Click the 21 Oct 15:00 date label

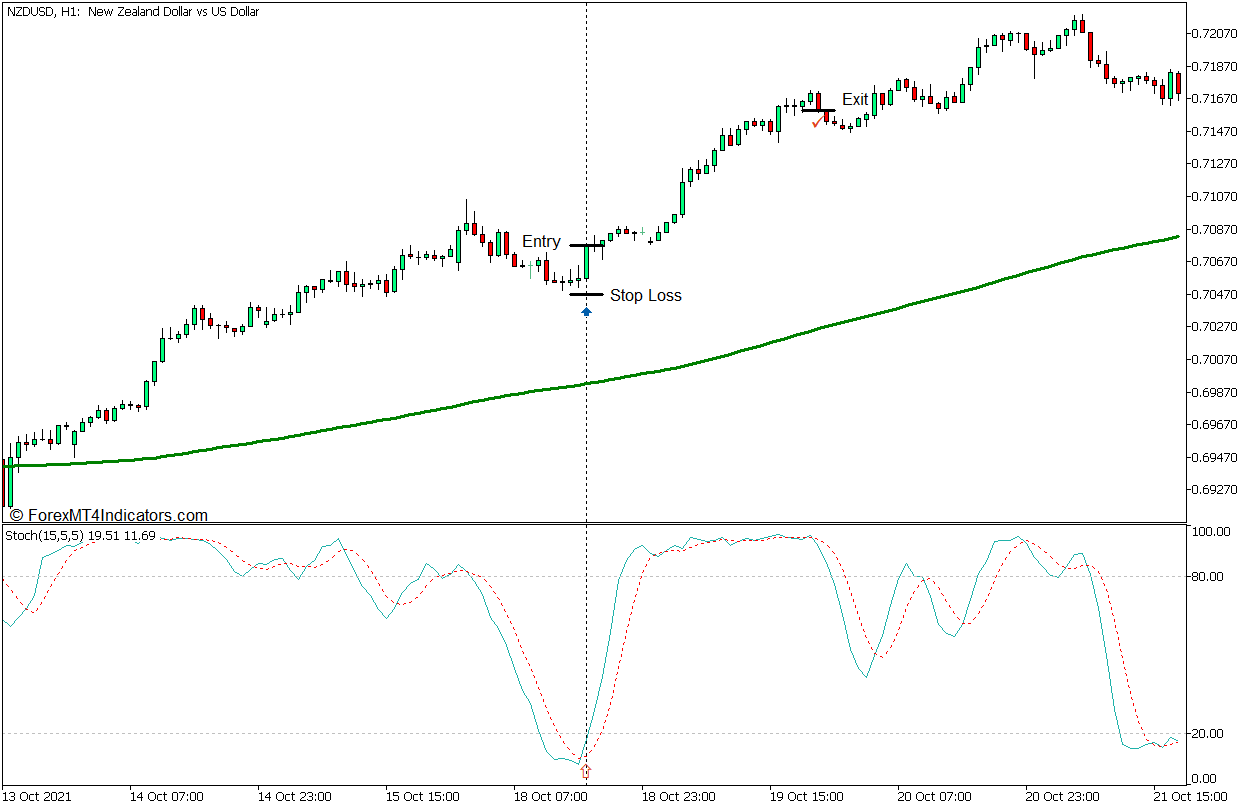click(x=1189, y=797)
